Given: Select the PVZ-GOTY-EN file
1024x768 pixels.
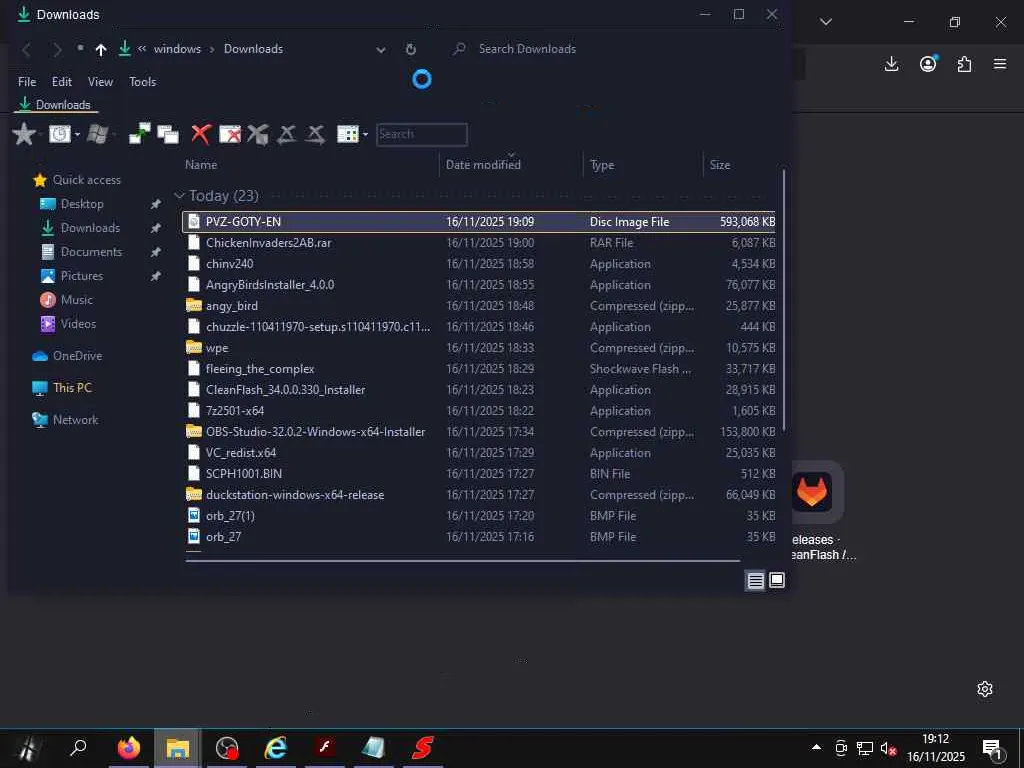Looking at the screenshot, I should point(479,221).
